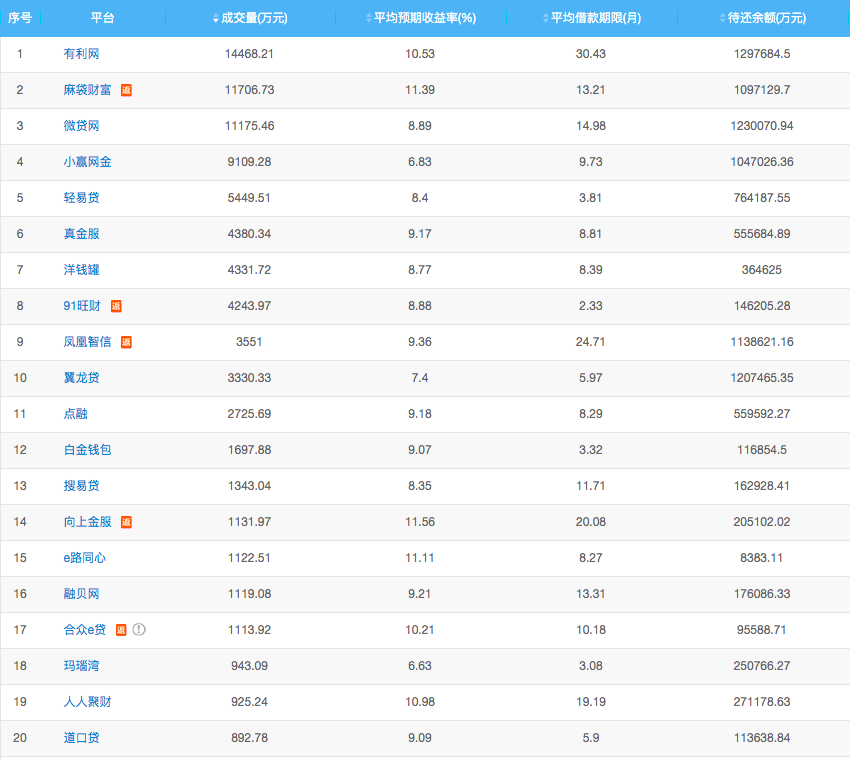Select 91旺财's loan term 2.33
Screen dimensions: 850x760
click(591, 306)
